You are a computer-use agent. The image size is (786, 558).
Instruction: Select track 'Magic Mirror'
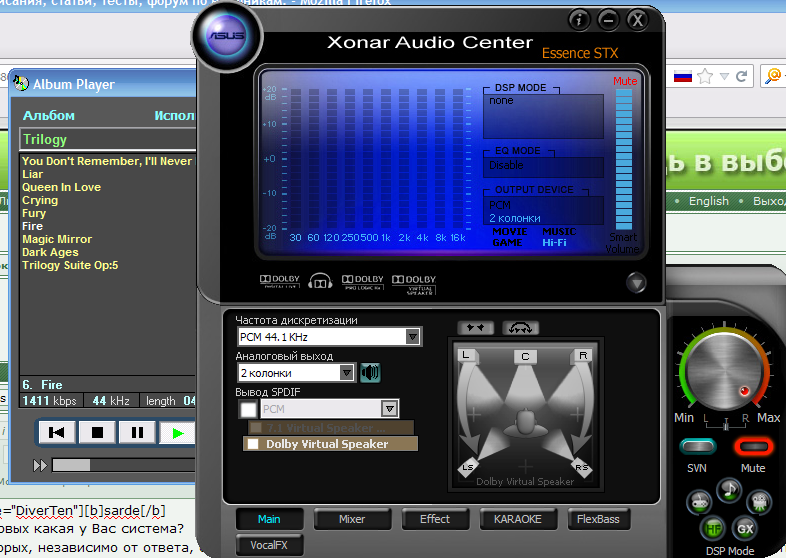click(57, 239)
